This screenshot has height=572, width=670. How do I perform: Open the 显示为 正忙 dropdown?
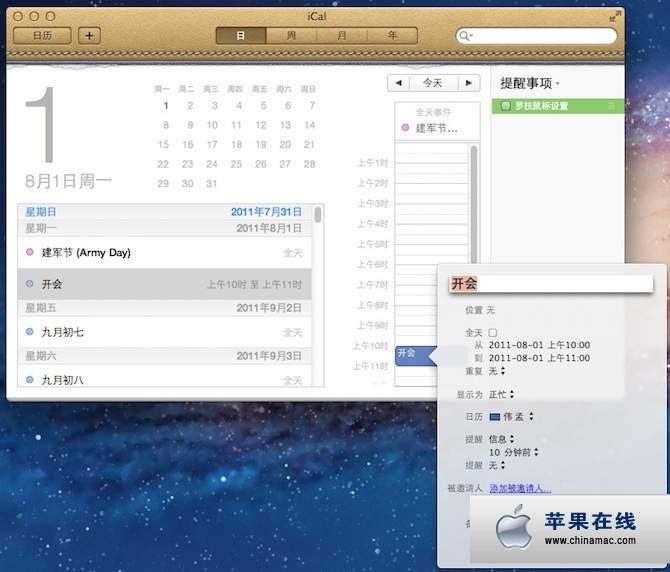pos(508,394)
